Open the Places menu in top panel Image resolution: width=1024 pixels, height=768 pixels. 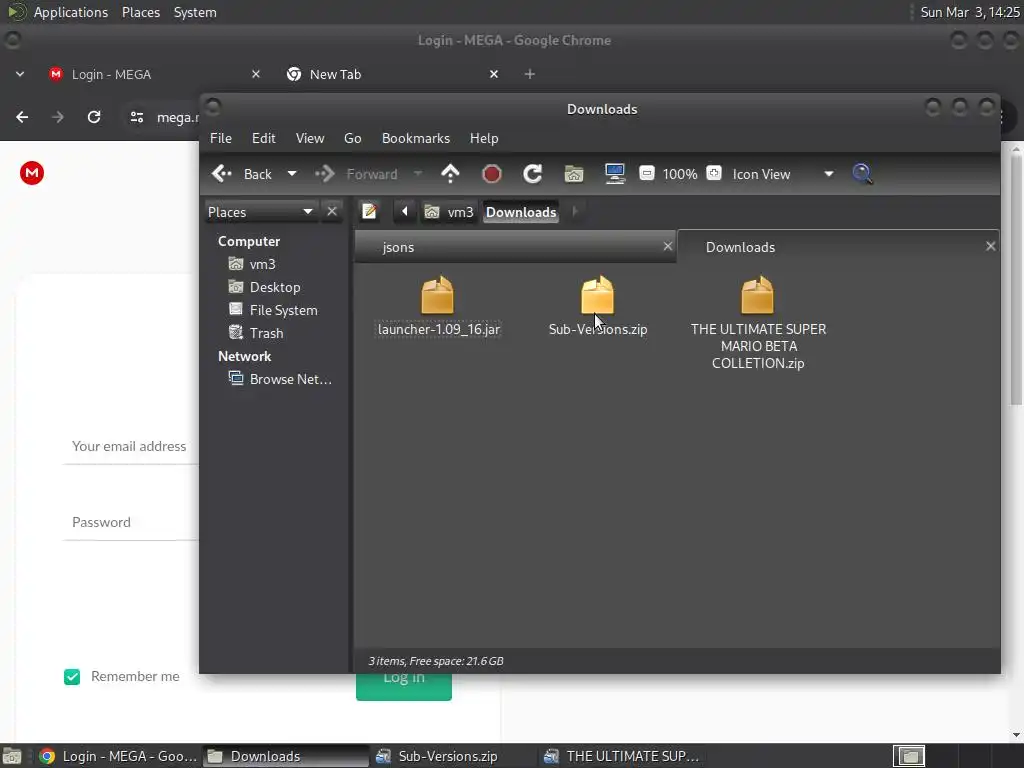[140, 12]
